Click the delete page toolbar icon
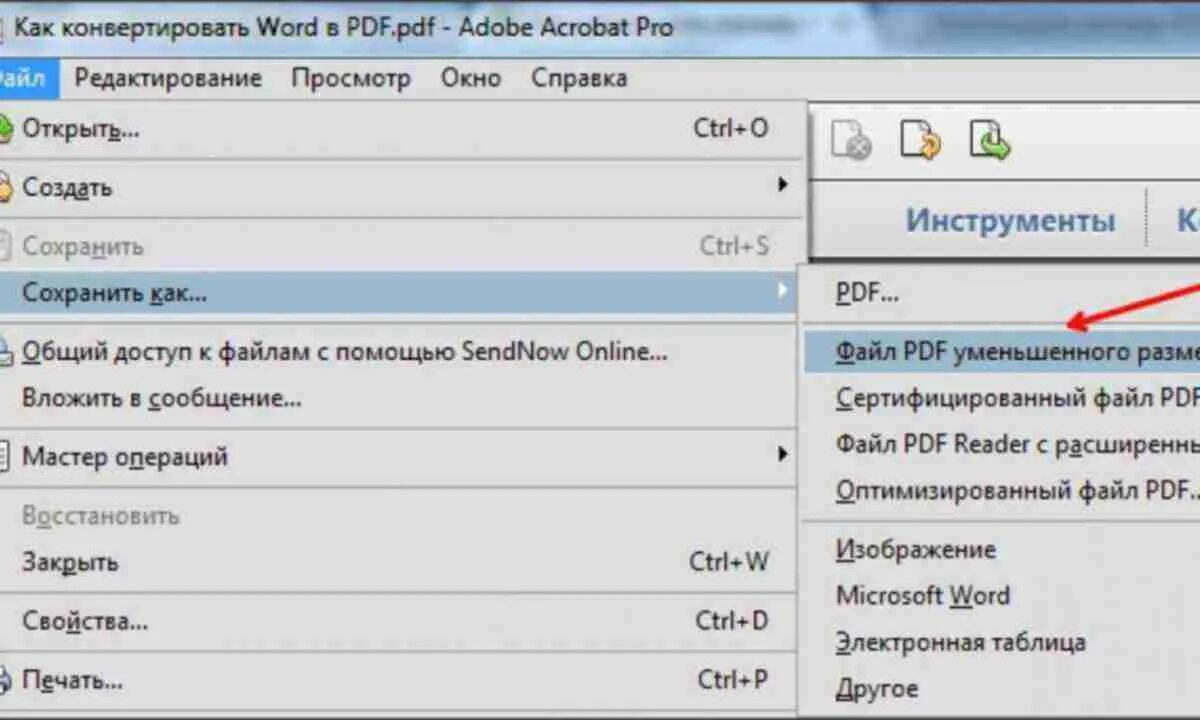 [x=850, y=141]
